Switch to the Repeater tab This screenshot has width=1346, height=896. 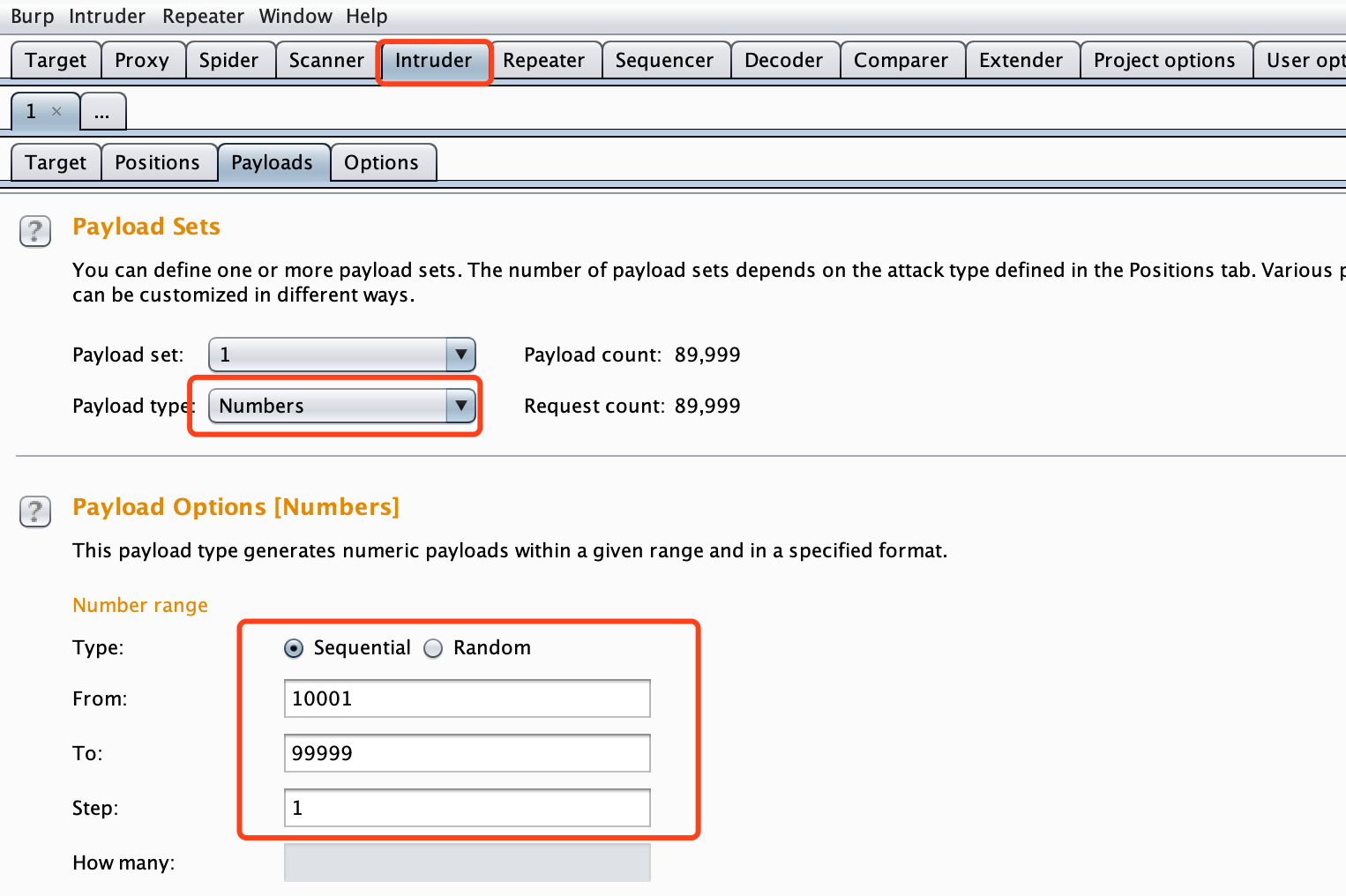(x=544, y=60)
